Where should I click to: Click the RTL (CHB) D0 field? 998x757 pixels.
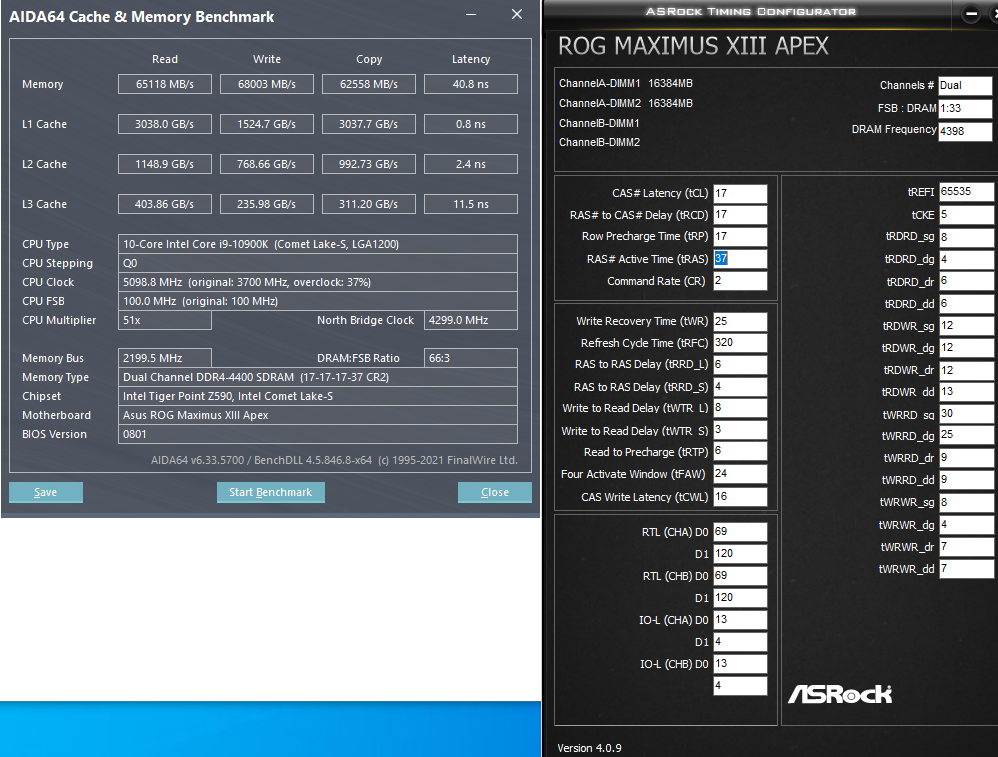pyautogui.click(x=740, y=576)
